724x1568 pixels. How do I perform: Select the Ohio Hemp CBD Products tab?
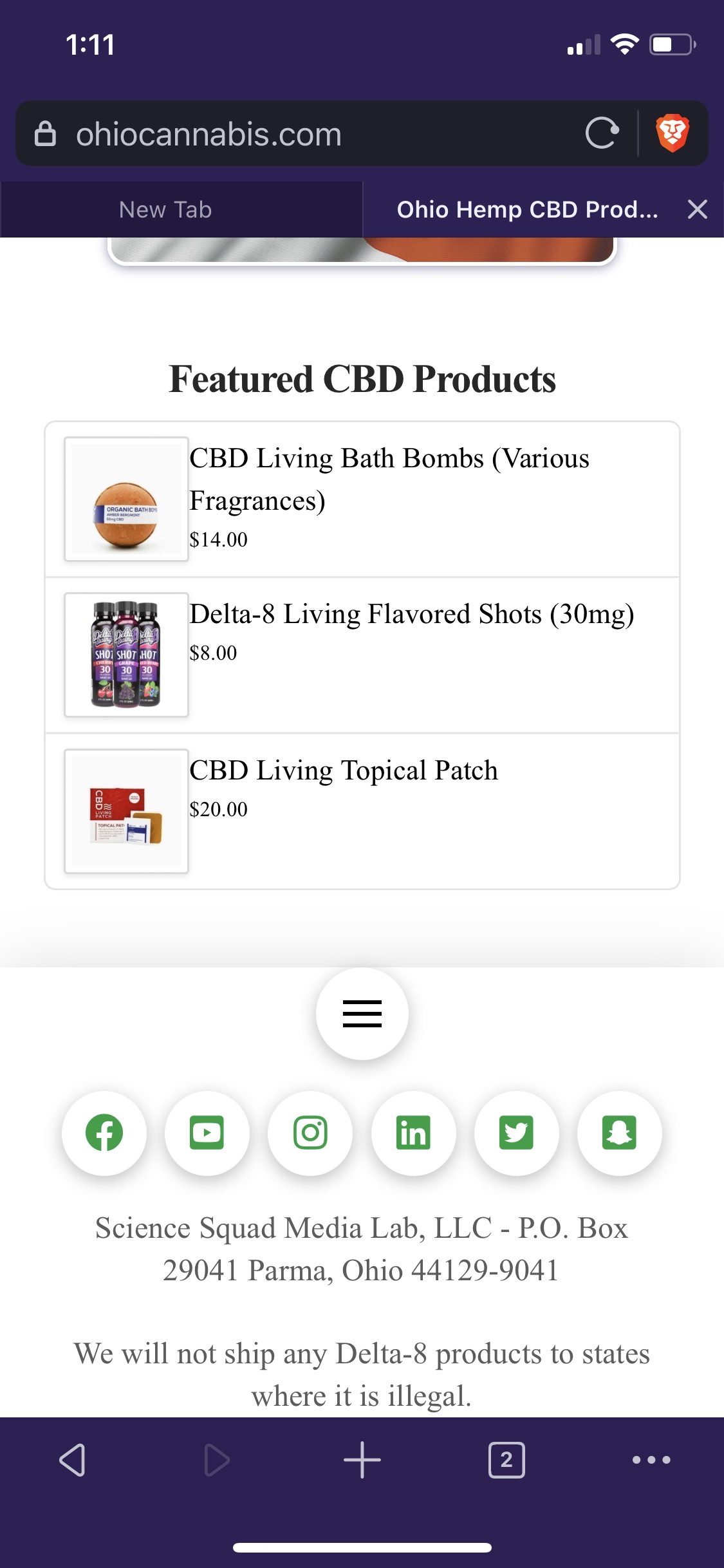coord(527,210)
